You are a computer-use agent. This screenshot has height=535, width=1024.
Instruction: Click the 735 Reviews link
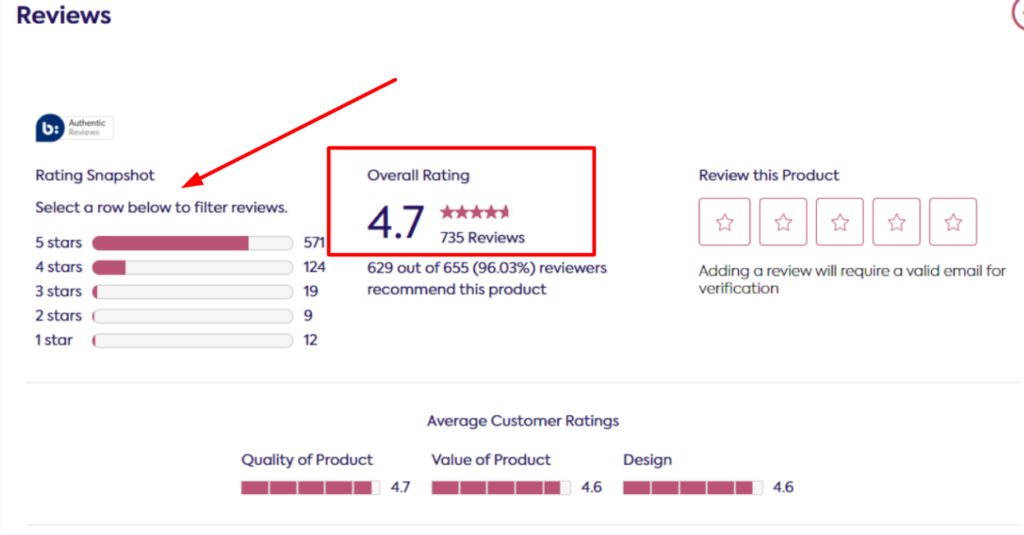point(482,238)
